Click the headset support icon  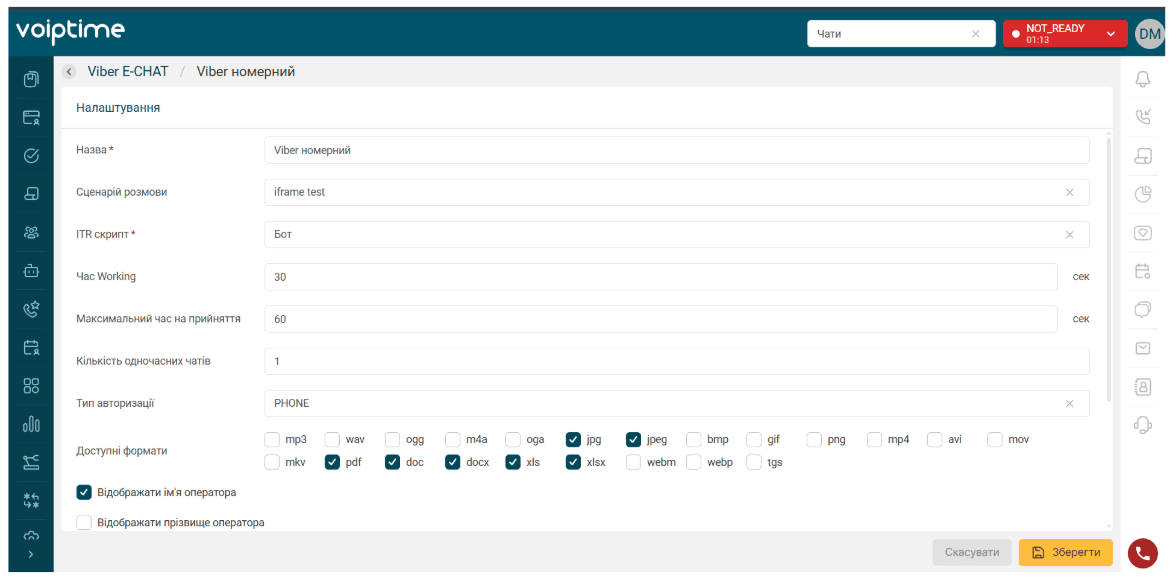[1142, 425]
